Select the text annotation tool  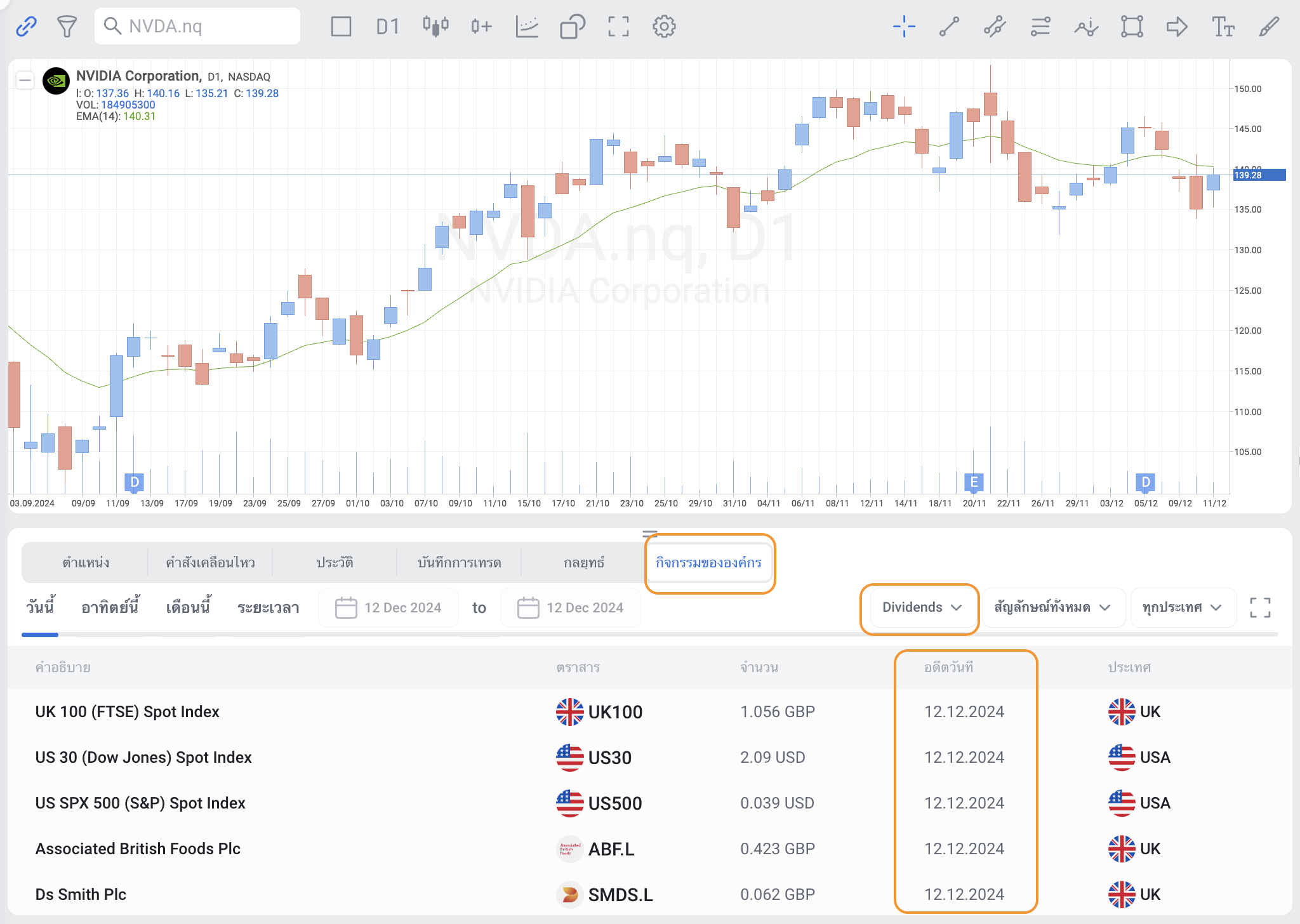(x=1223, y=27)
